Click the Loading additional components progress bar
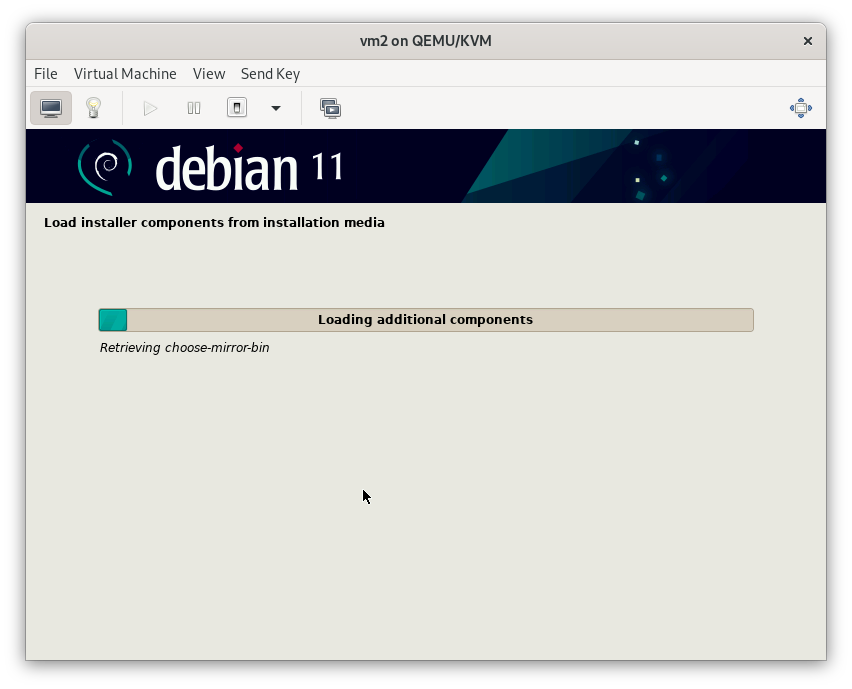 426,320
